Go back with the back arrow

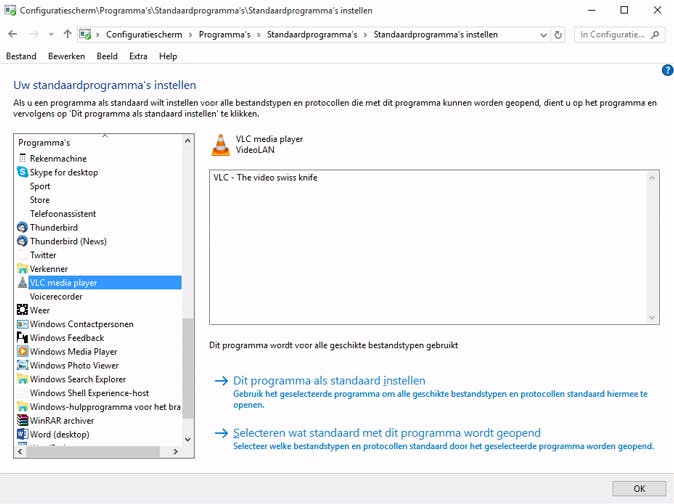point(13,34)
